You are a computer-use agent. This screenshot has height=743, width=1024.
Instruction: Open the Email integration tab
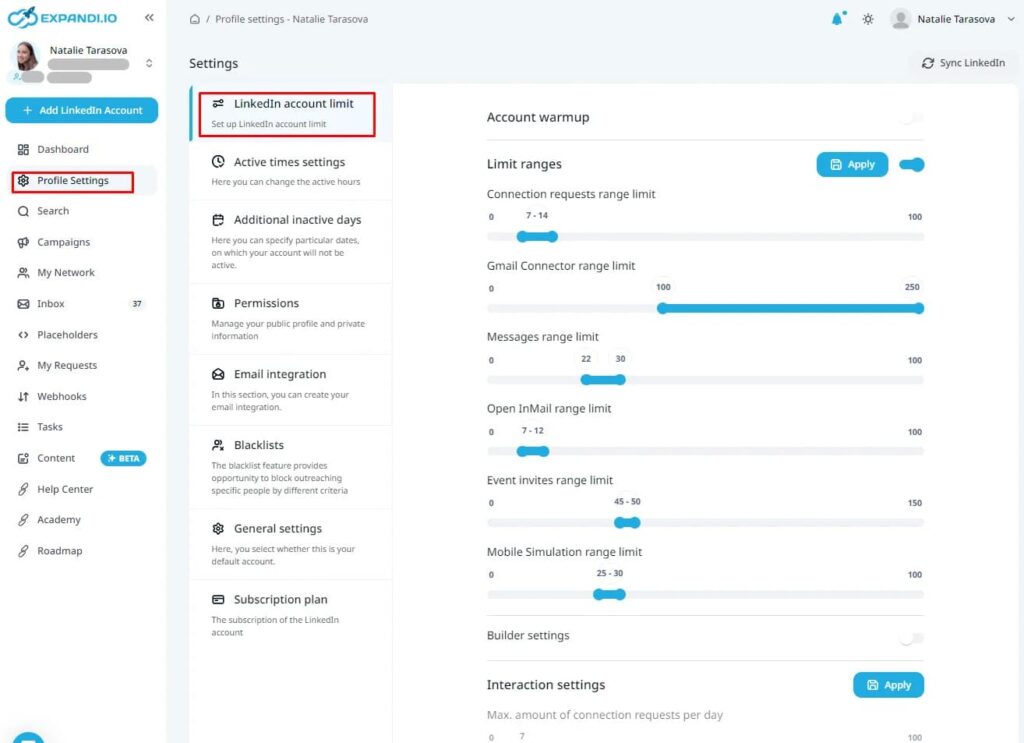pyautogui.click(x=291, y=390)
